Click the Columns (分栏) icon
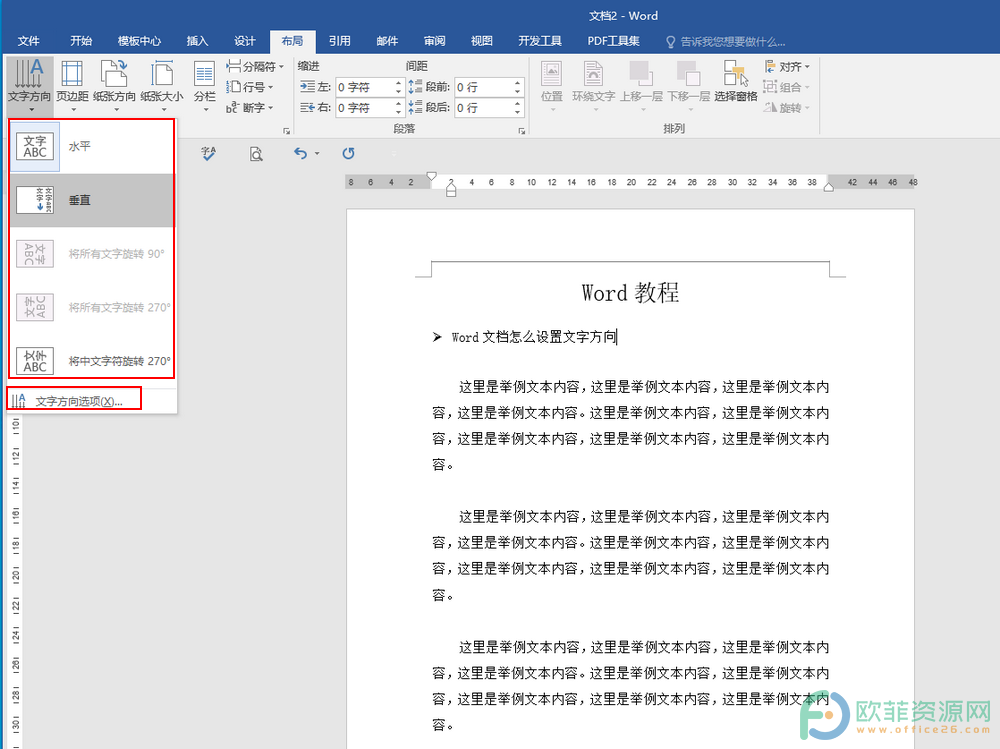The width and height of the screenshot is (1000, 749). coord(205,85)
